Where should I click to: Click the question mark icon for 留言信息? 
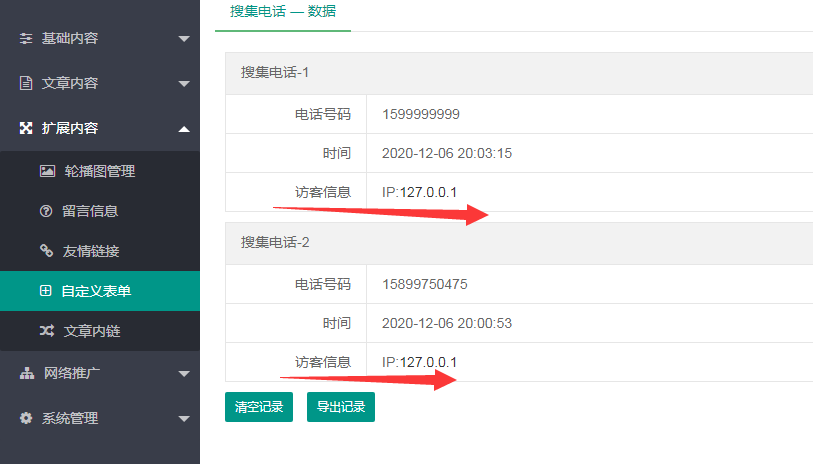[46, 211]
